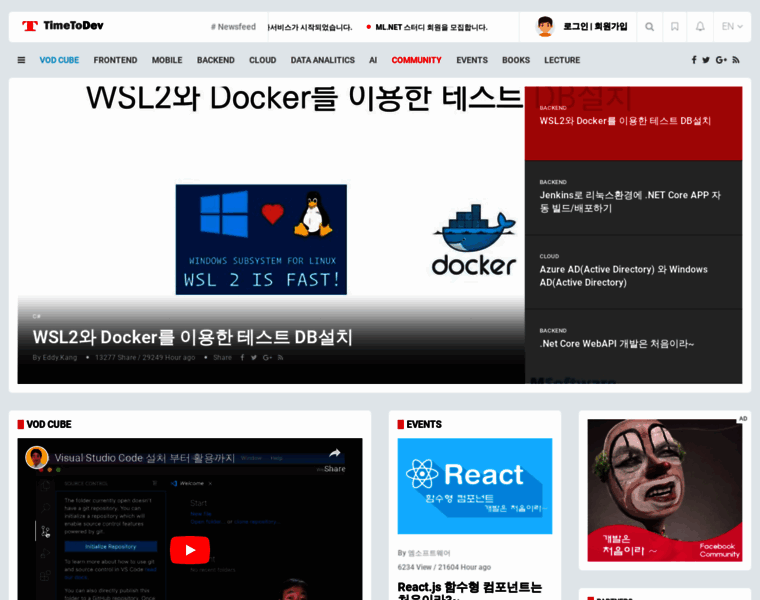The image size is (760, 600).
Task: Select the VOD CUBE menu item
Action: click(59, 60)
